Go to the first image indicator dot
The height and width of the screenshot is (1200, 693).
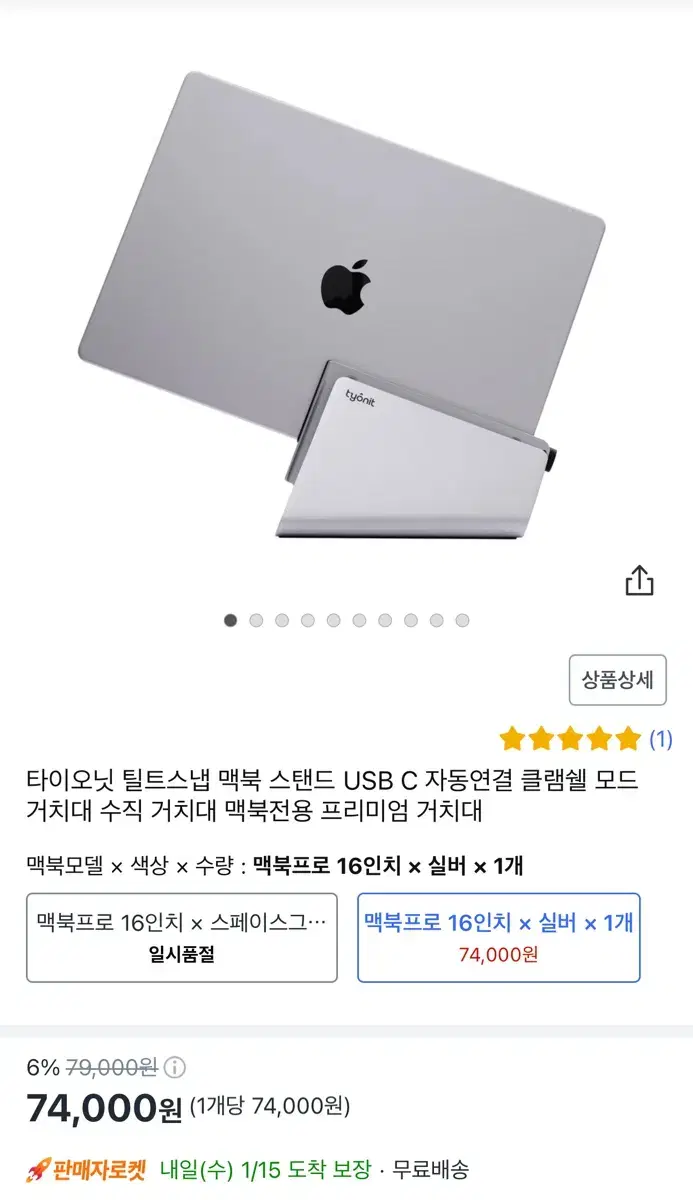coord(231,620)
